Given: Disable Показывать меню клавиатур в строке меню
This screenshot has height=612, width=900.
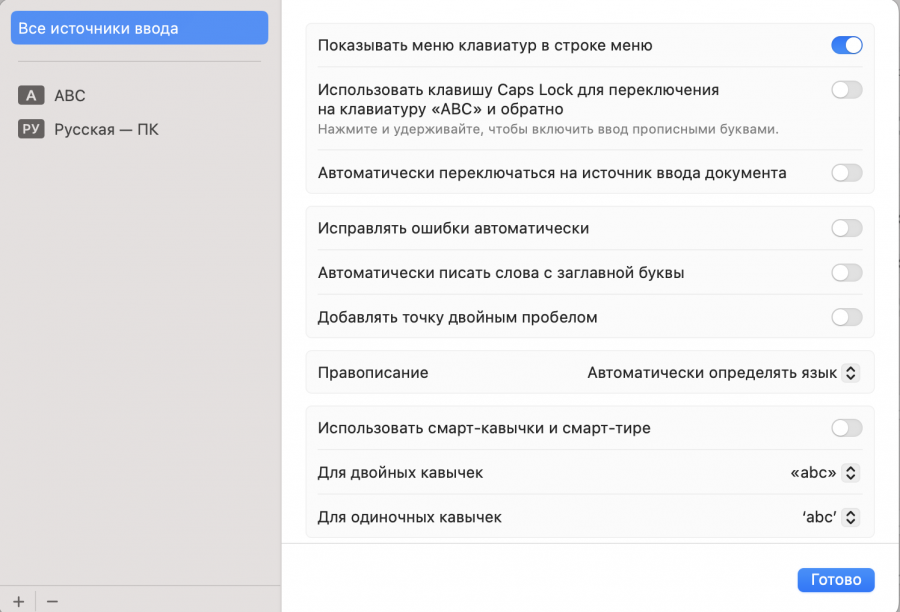Looking at the screenshot, I should (846, 45).
